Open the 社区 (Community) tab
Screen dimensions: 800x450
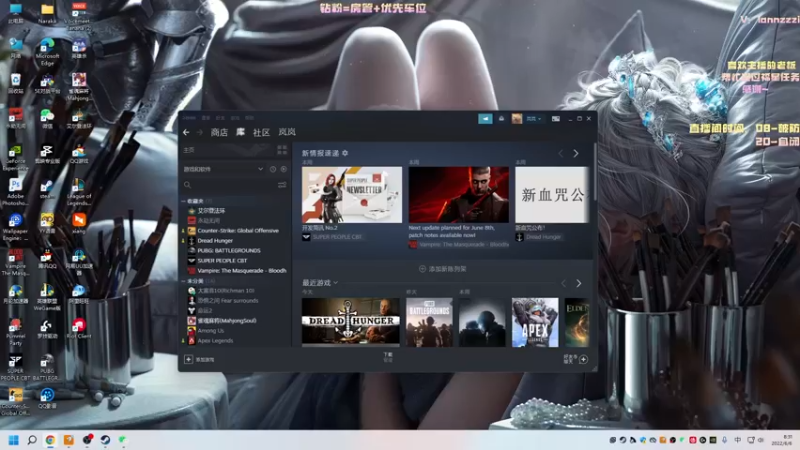261,132
